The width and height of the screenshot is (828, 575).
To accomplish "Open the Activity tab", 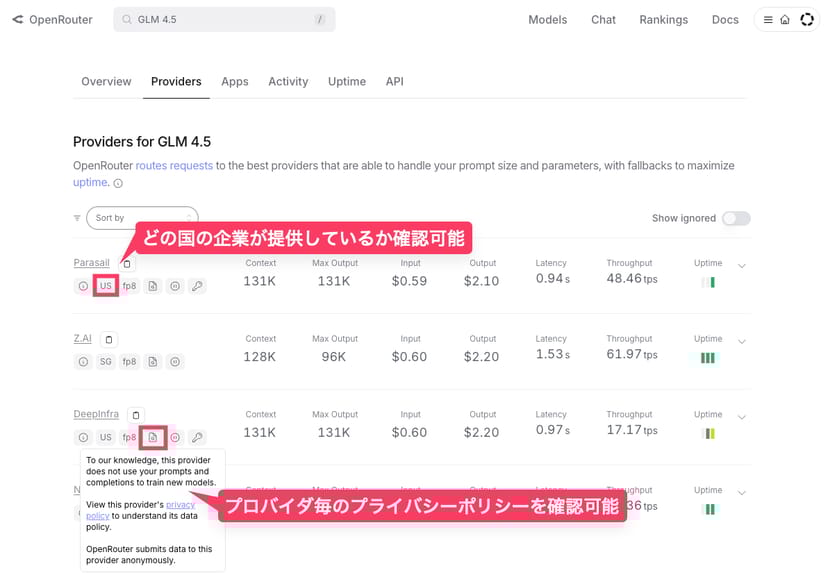I will click(x=288, y=82).
